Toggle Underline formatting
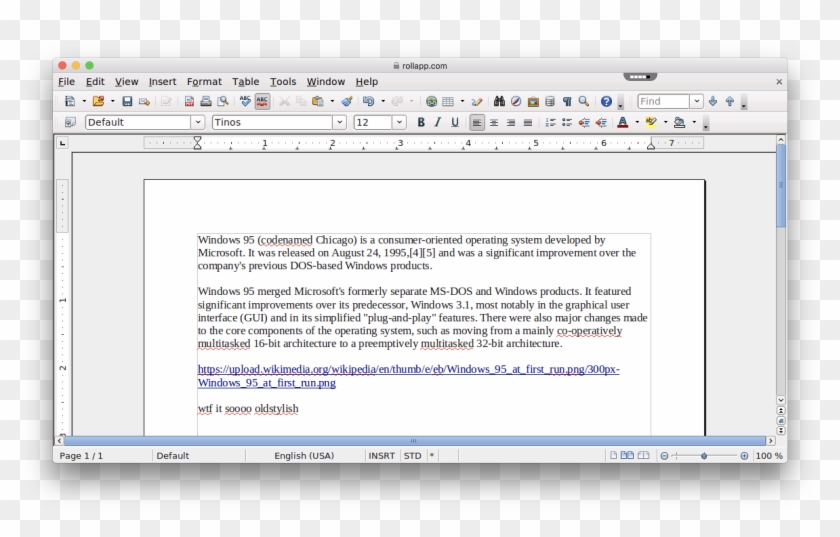 coord(455,122)
